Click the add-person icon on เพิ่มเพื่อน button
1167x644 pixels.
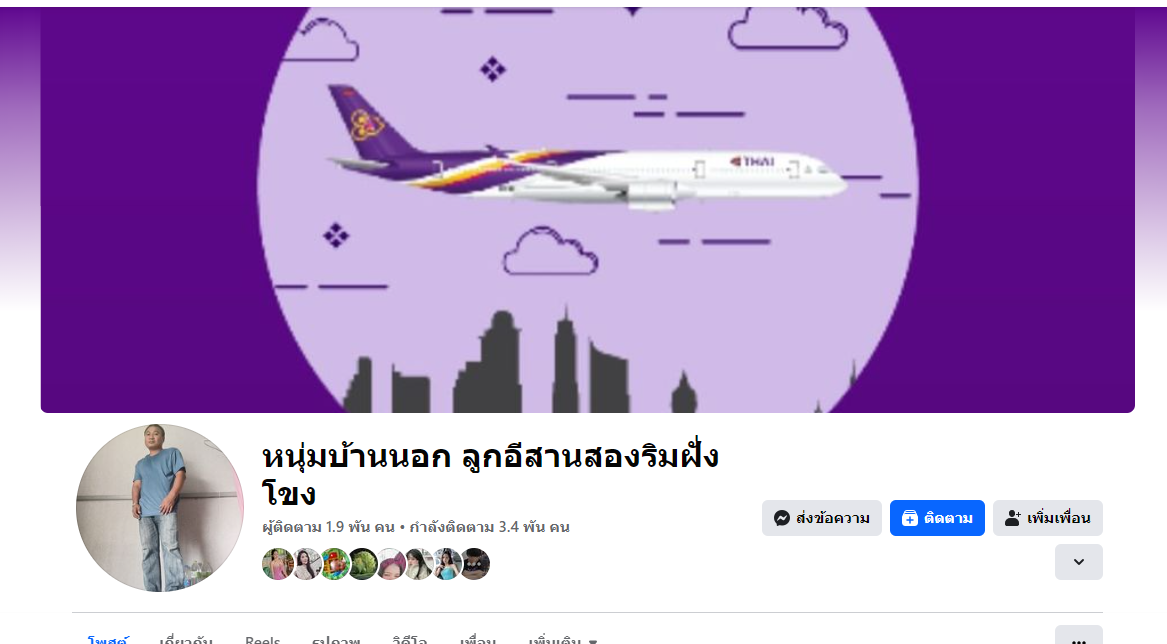tap(1012, 518)
